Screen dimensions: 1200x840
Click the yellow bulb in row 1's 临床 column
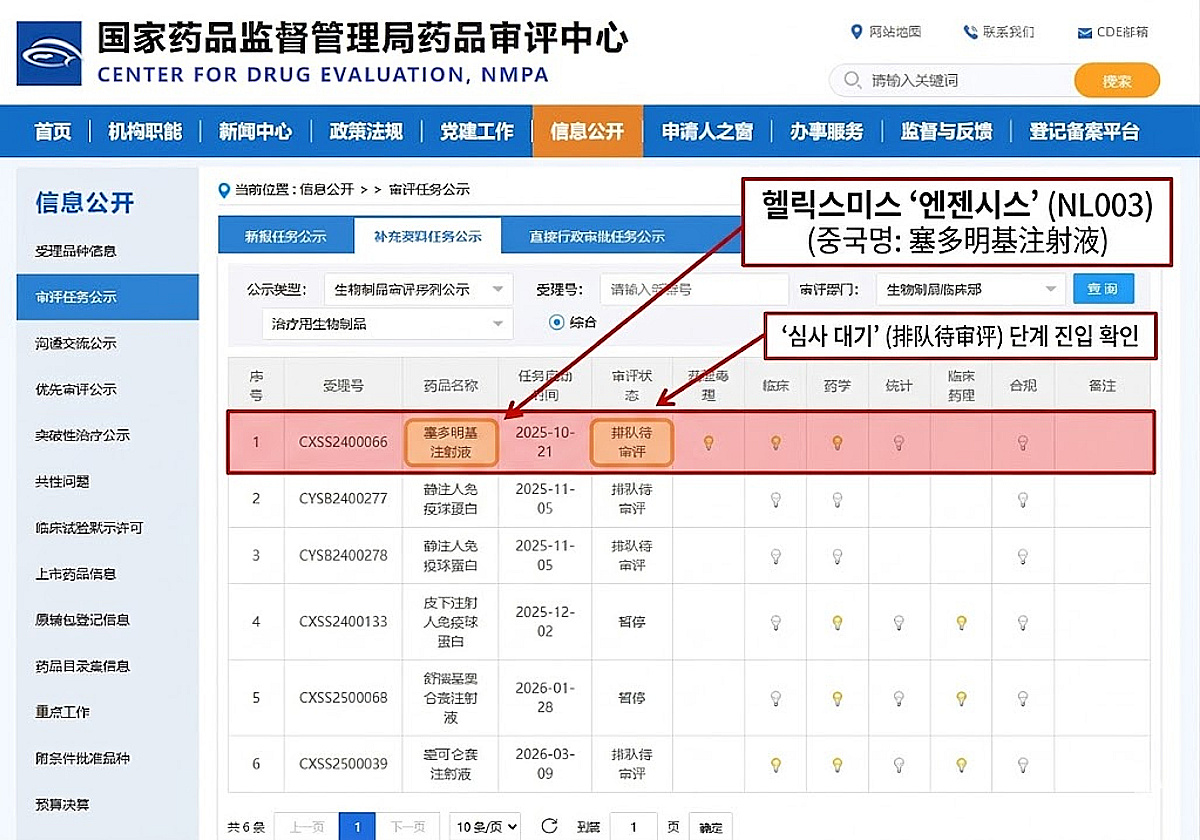(775, 440)
